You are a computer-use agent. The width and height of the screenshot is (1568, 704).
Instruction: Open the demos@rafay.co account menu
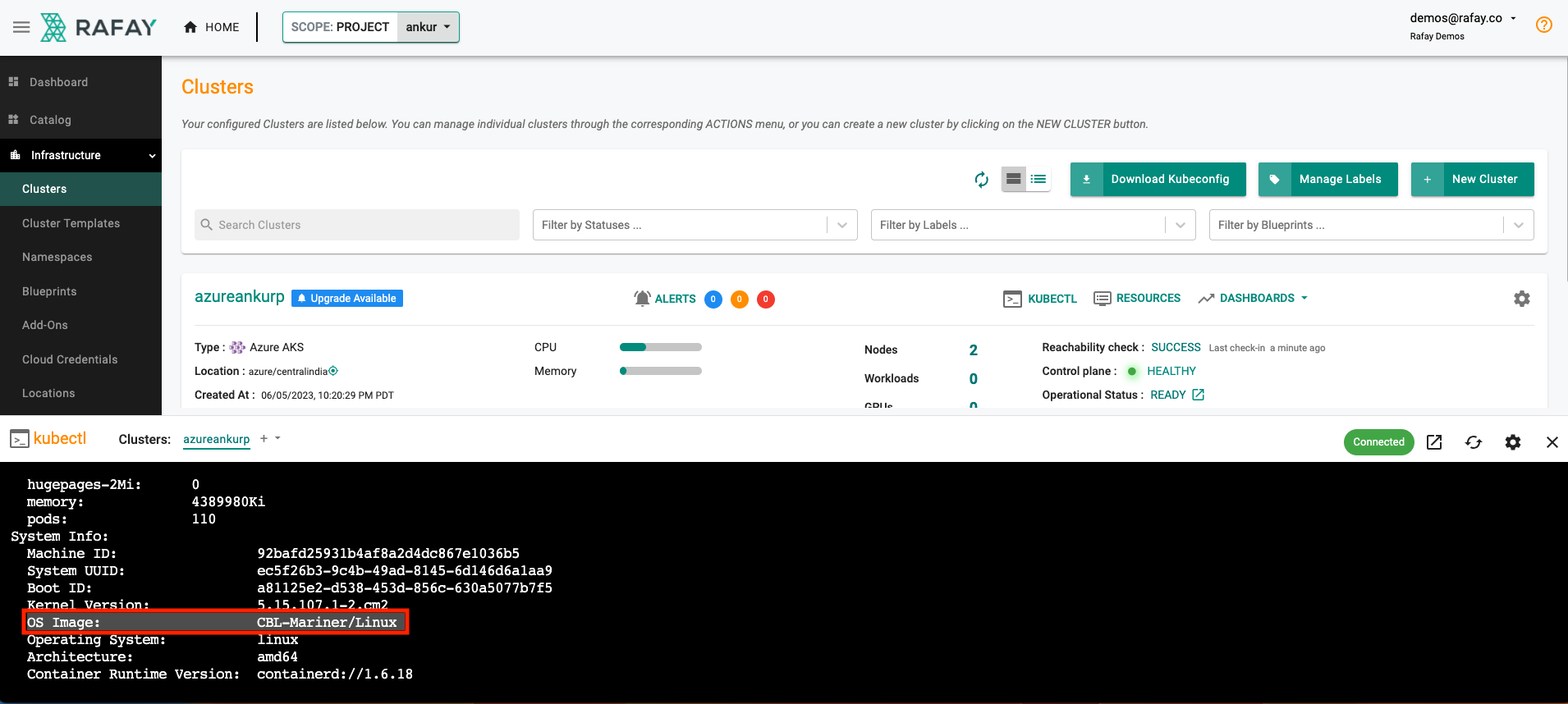pos(1463,18)
